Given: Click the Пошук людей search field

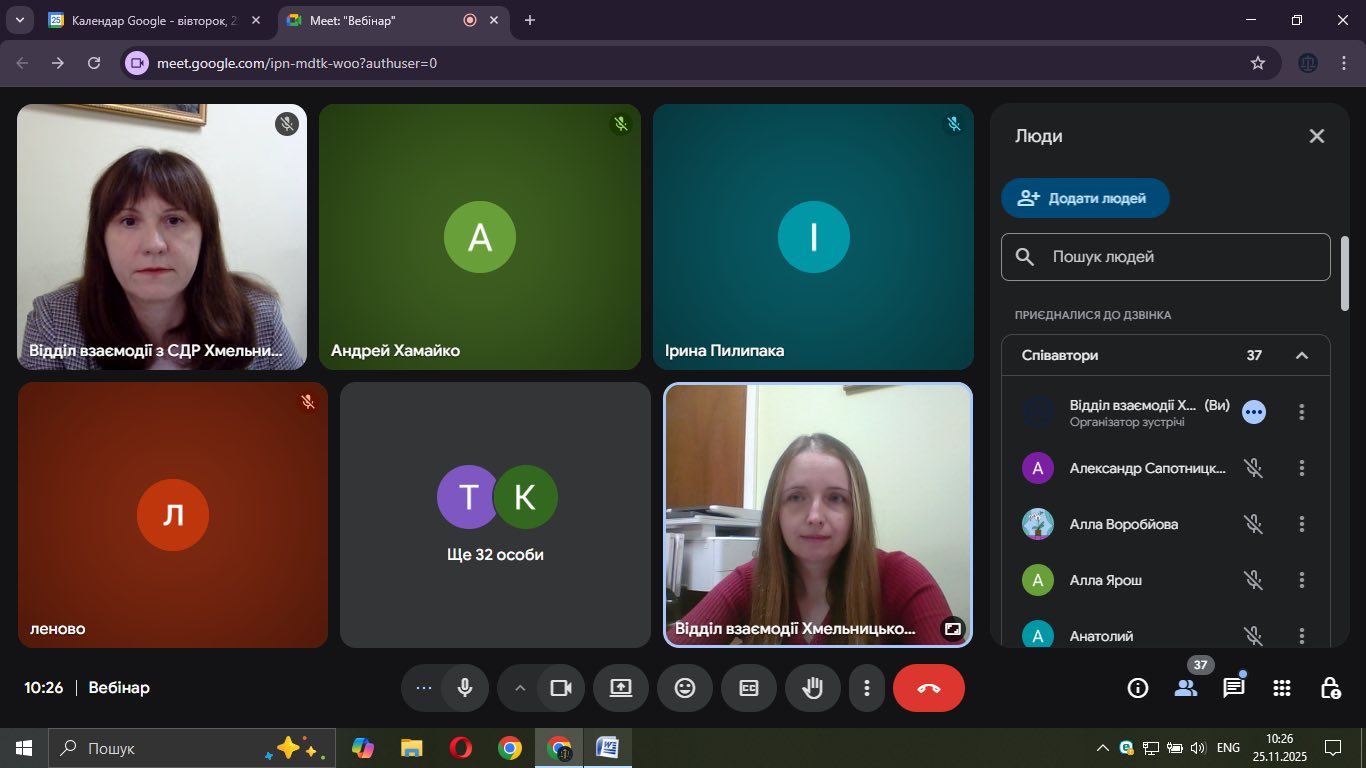Looking at the screenshot, I should (1180, 257).
